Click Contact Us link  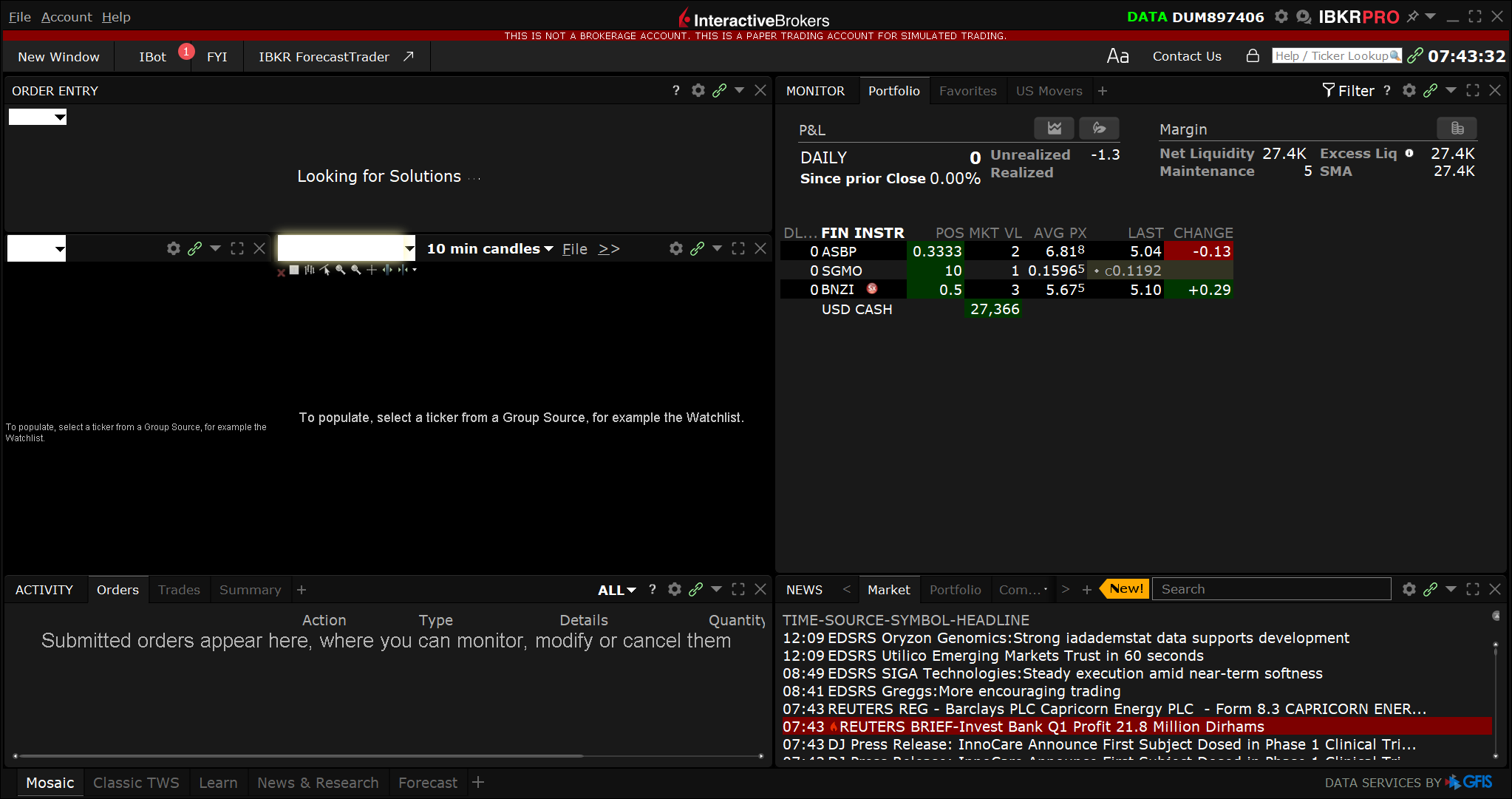(x=1187, y=56)
